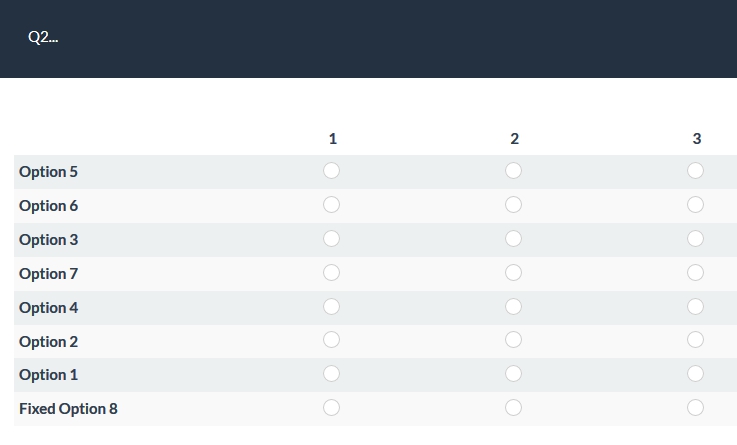Pick rating 3 for Option 7
Viewport: 737px width, 445px height.
696,273
